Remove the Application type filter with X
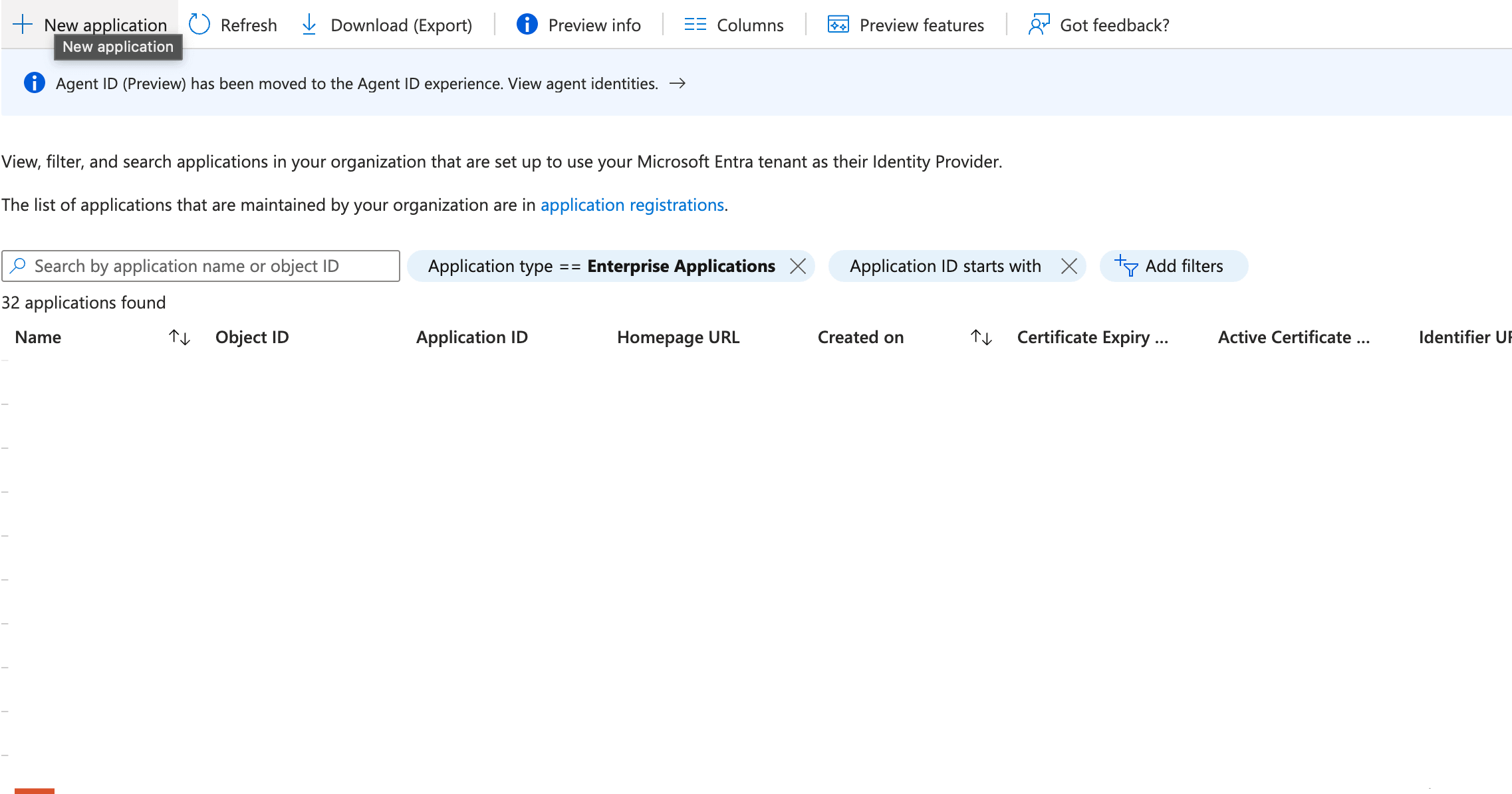The width and height of the screenshot is (1512, 794). pyautogui.click(x=798, y=266)
